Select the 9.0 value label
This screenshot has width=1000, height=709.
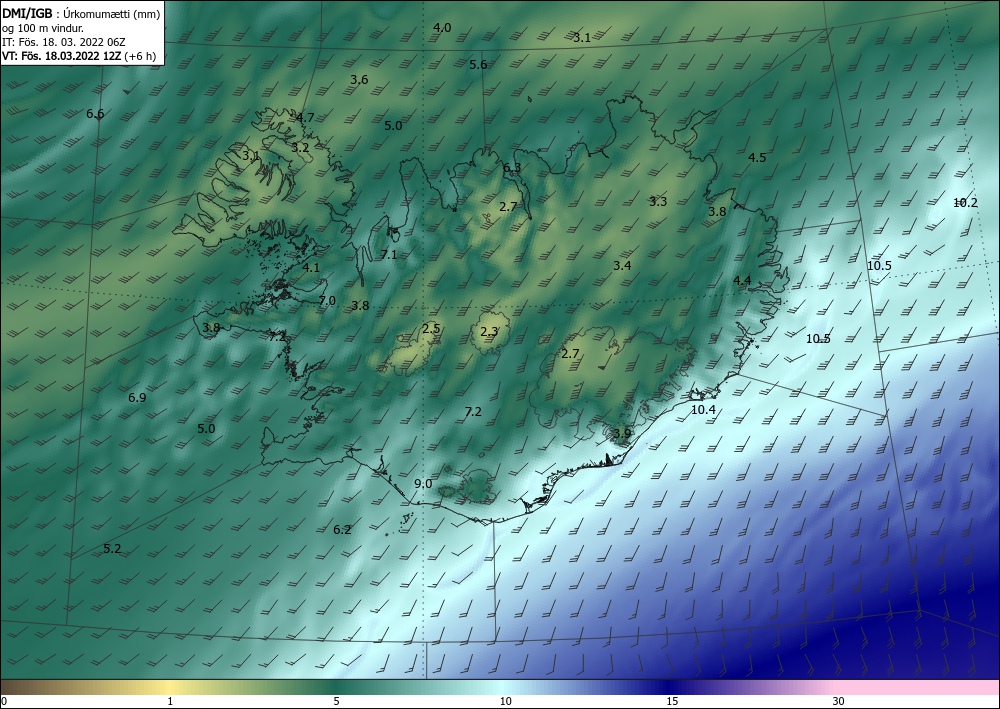pos(423,484)
